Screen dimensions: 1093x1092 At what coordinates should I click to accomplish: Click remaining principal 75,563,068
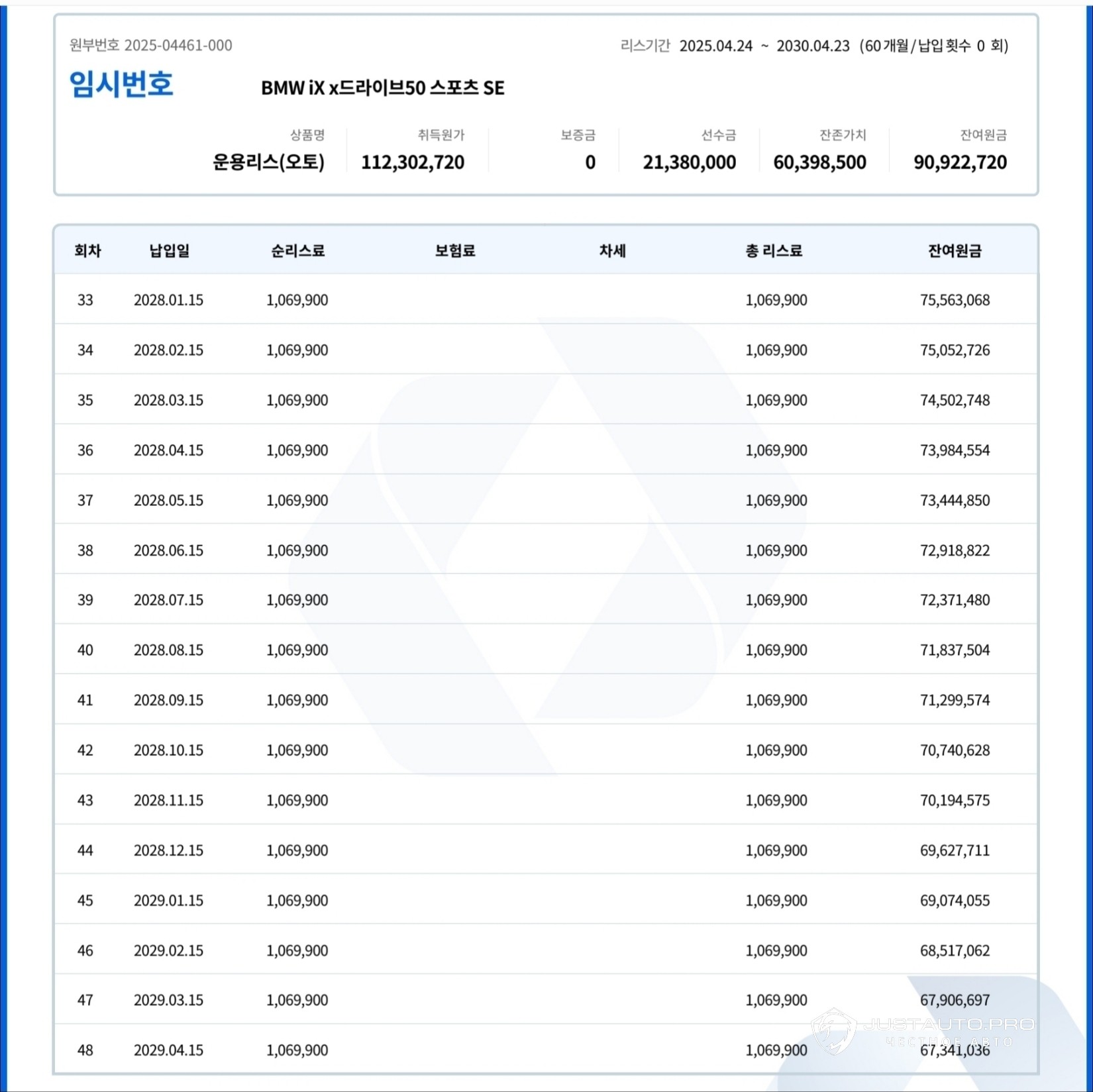coord(955,300)
